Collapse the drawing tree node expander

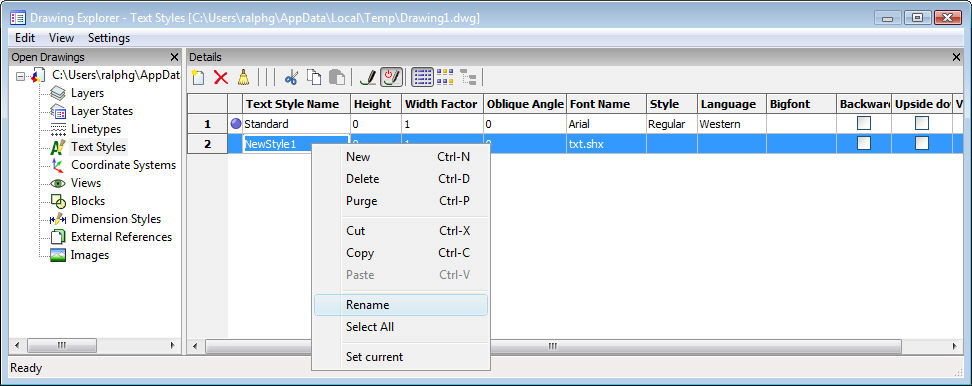20,77
